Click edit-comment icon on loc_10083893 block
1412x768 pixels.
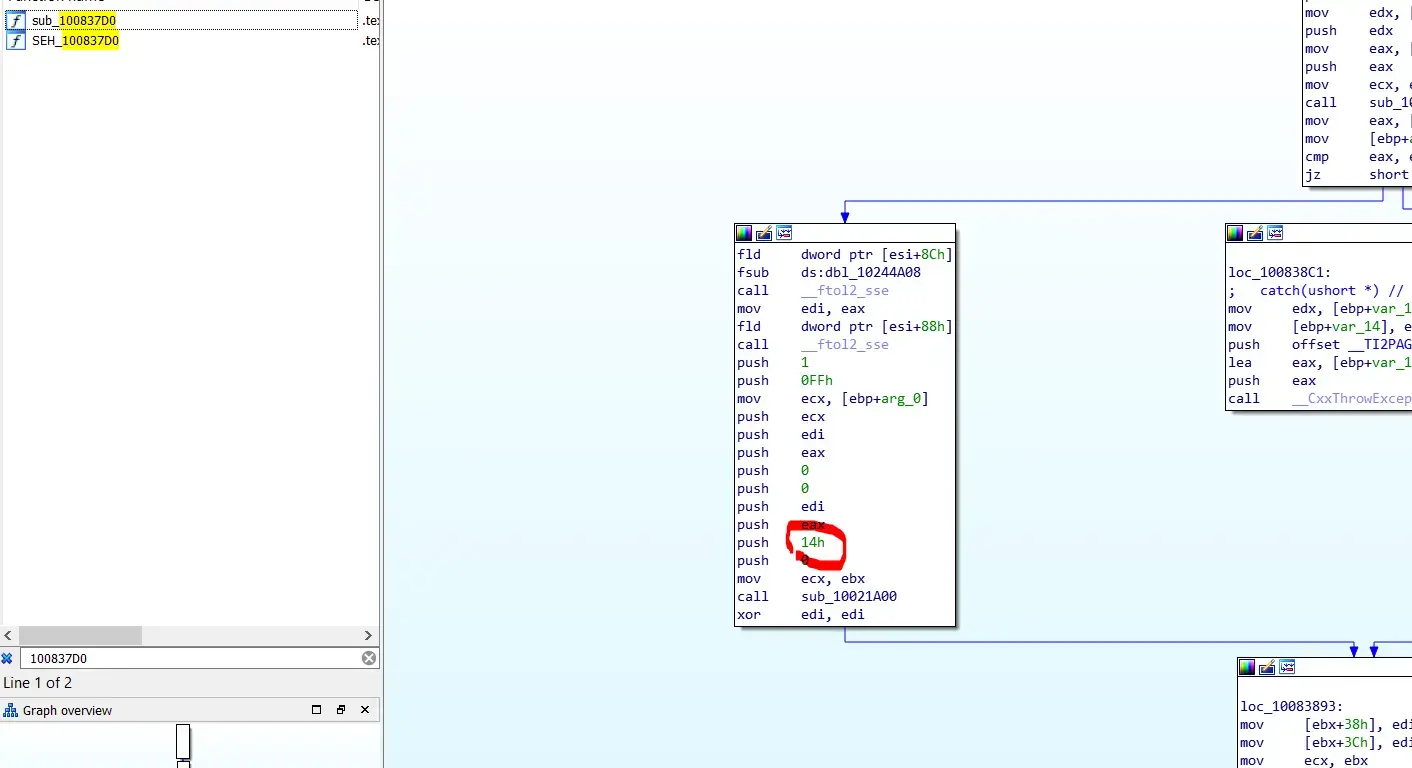[x=1267, y=667]
